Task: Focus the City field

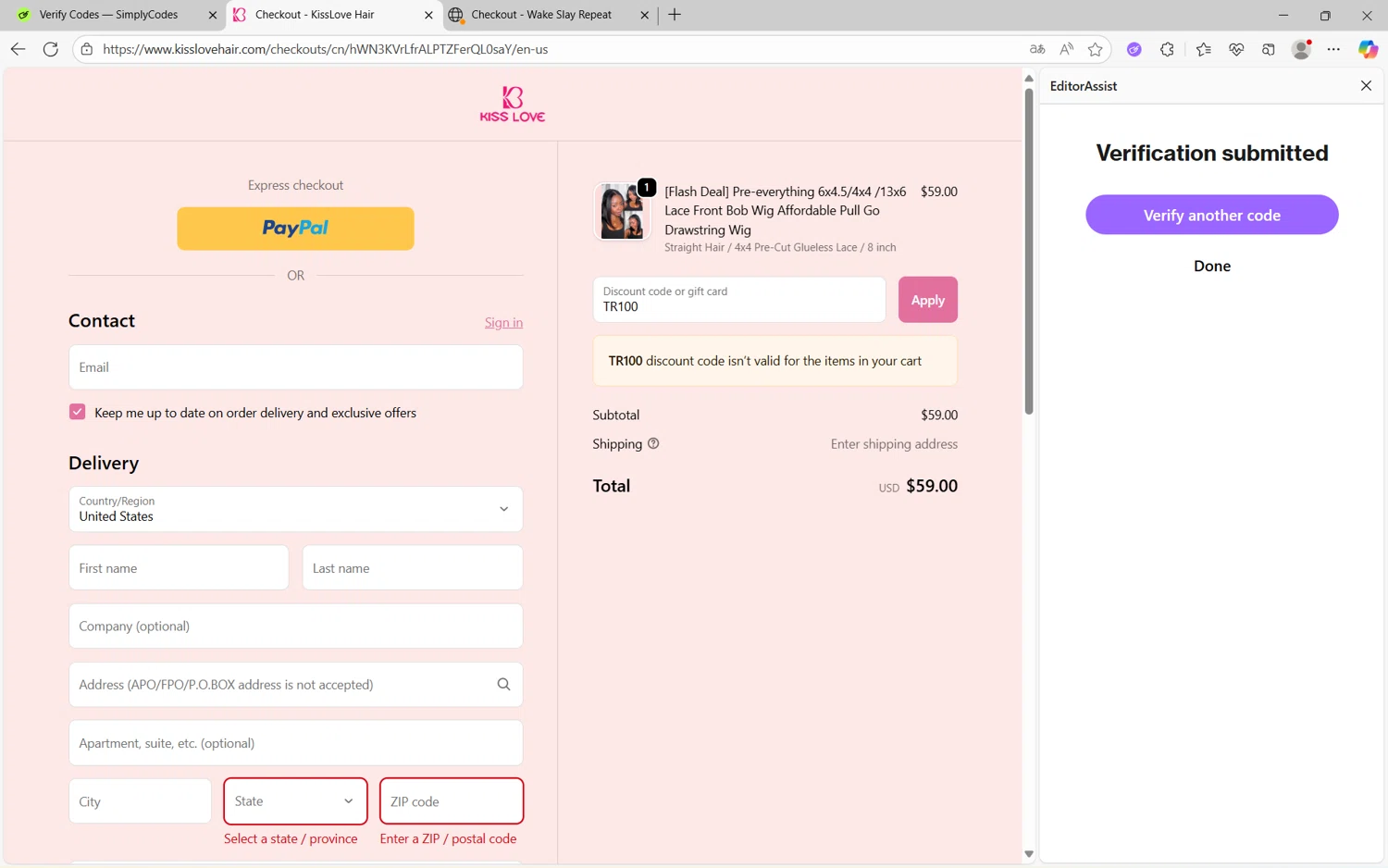Action: point(140,801)
